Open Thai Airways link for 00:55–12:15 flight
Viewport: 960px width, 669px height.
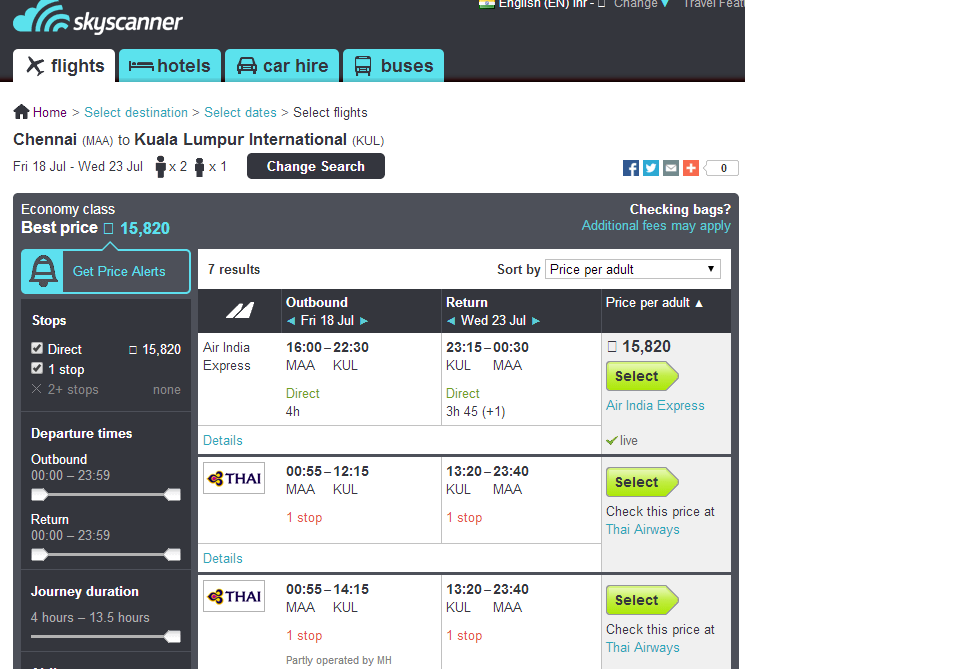point(643,529)
